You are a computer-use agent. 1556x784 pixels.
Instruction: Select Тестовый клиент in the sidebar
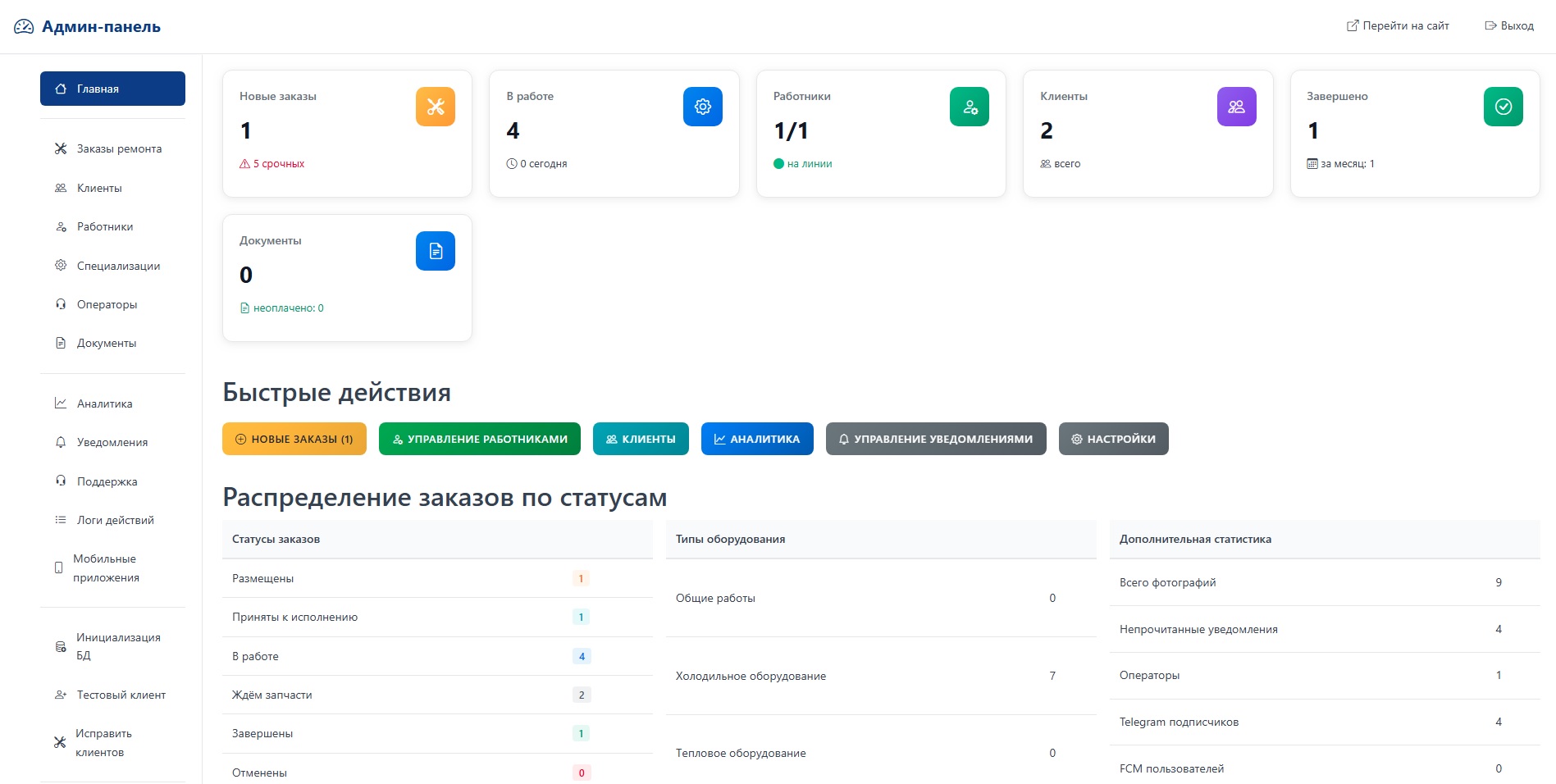pyautogui.click(x=112, y=695)
